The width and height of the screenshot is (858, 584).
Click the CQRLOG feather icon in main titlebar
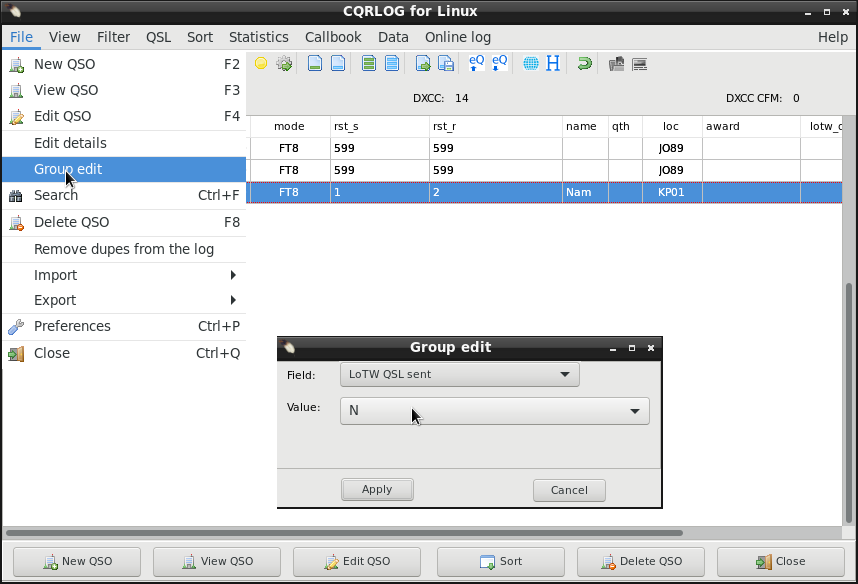14,10
